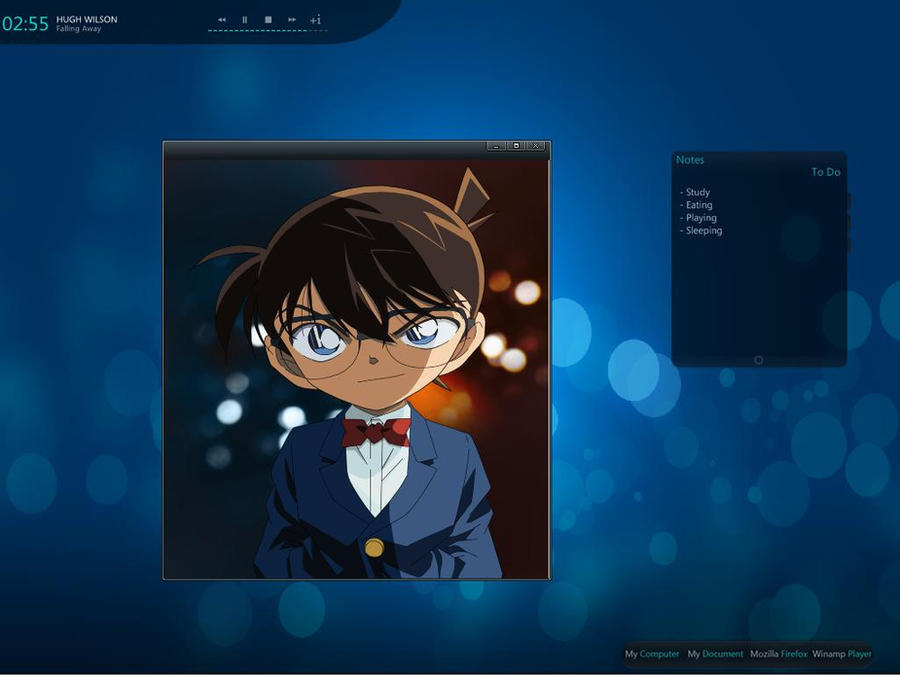This screenshot has width=900, height=675.
Task: Click the circle button at Notes widget bottom
Action: (759, 360)
